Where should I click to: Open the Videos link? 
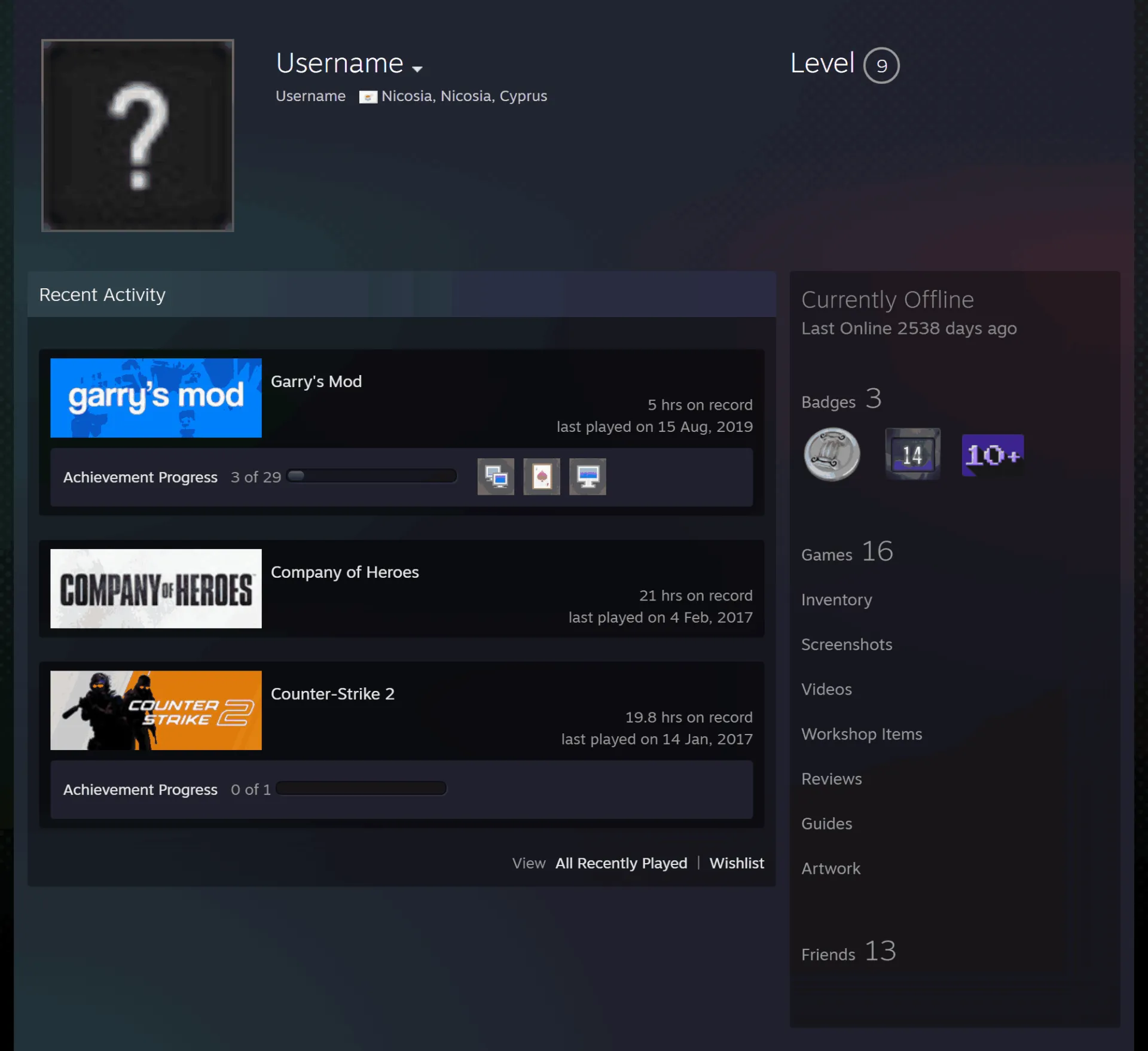click(826, 689)
